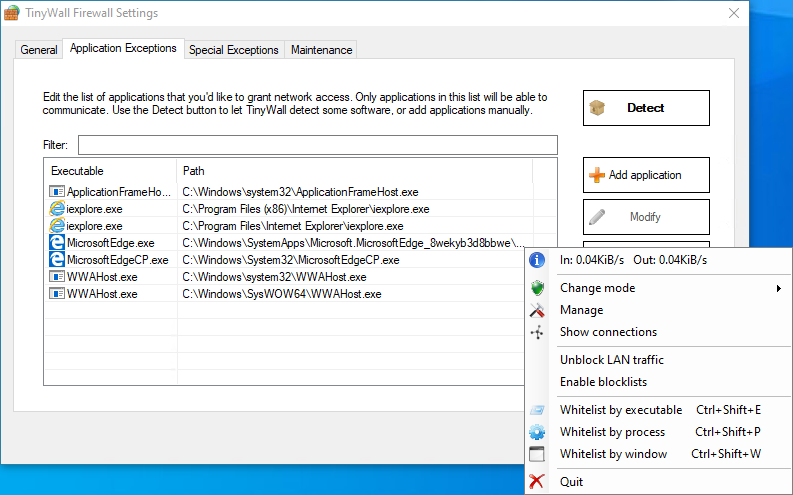Switch to the General tab
The width and height of the screenshot is (793, 495).
pos(38,50)
